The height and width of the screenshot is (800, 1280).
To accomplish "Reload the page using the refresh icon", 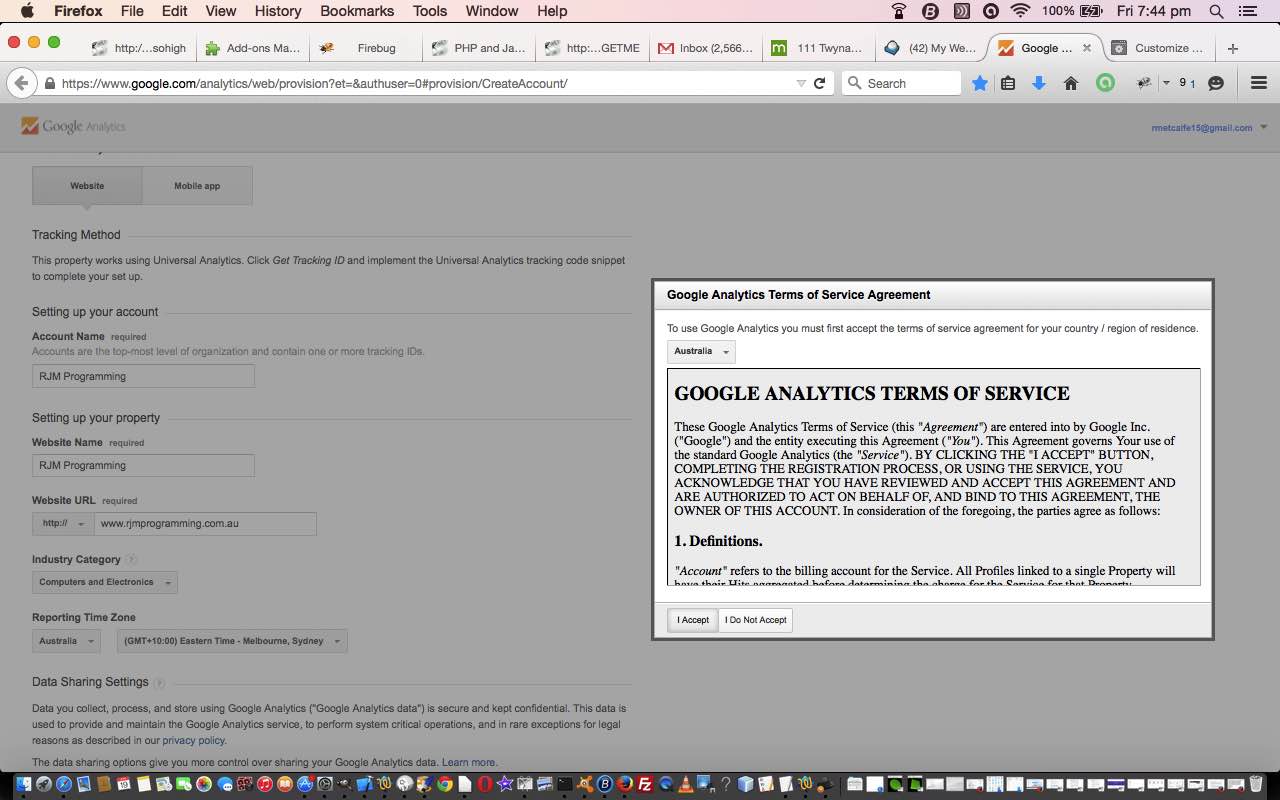I will coord(820,84).
